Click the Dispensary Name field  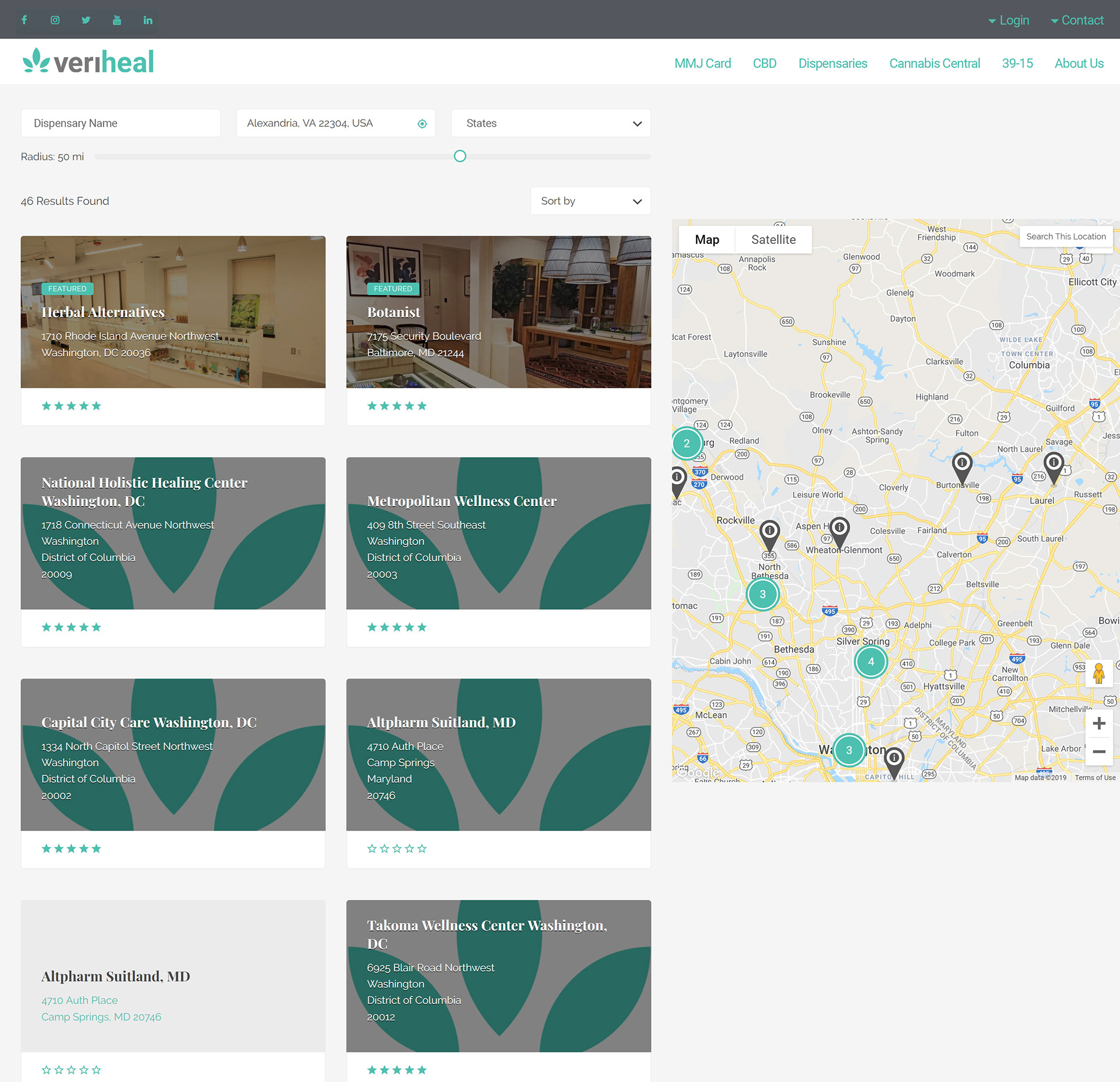pyautogui.click(x=121, y=123)
